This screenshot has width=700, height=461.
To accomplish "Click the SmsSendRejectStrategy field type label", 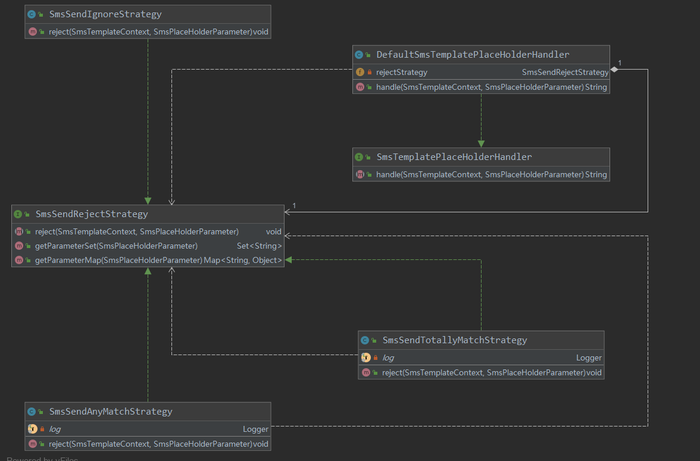I will click(x=565, y=72).
